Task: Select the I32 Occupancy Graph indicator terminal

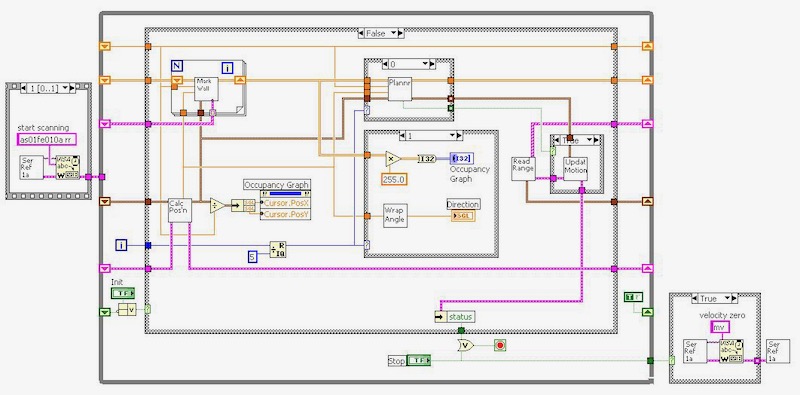Action: click(461, 159)
